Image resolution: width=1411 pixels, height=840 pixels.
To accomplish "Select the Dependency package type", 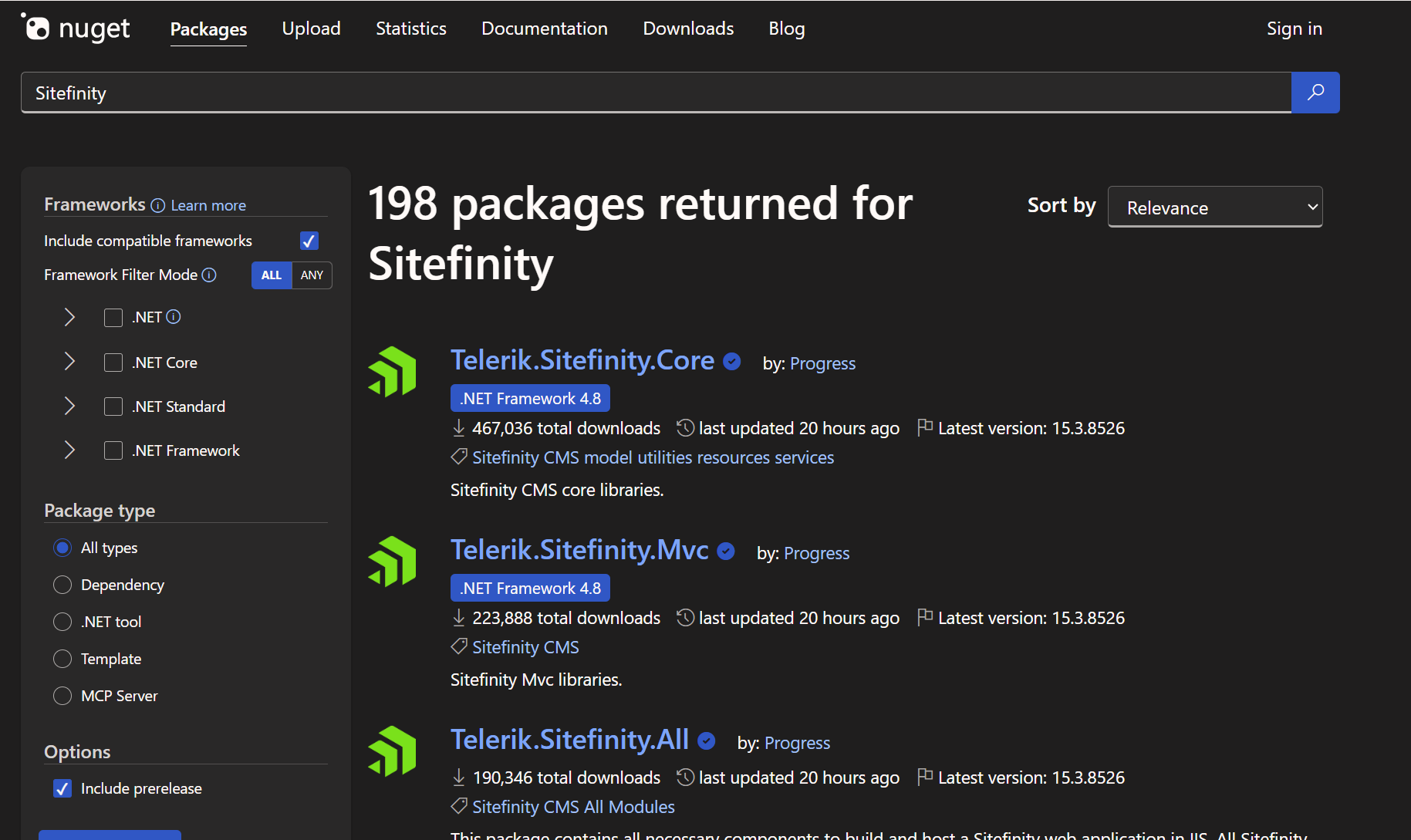I will [62, 584].
